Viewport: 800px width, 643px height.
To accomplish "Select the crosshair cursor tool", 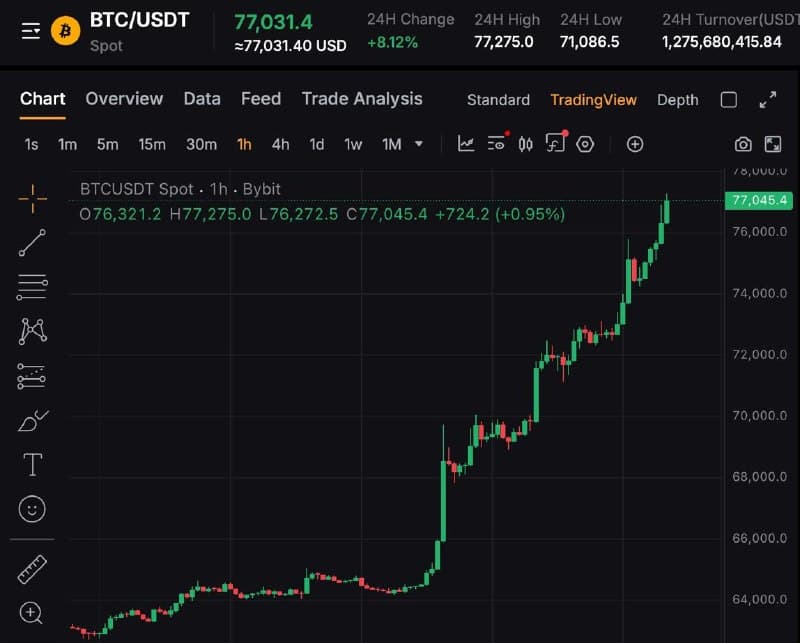I will point(33,199).
